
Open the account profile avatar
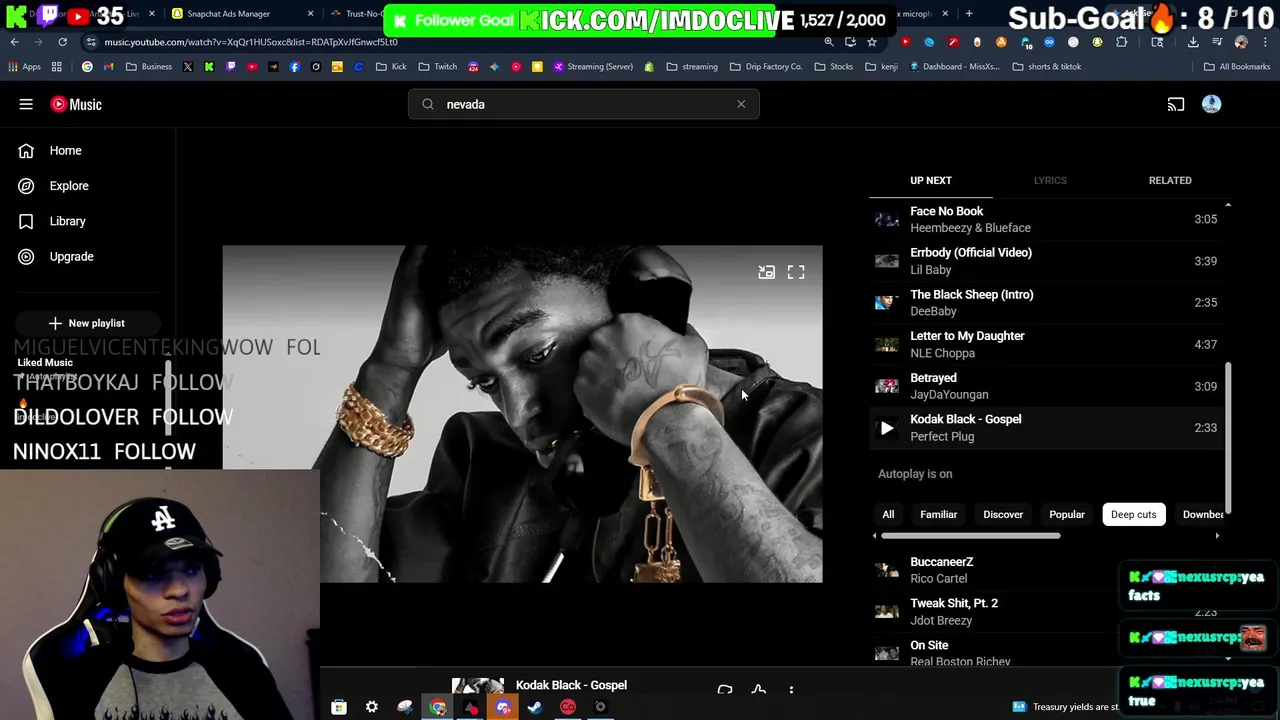[1211, 104]
